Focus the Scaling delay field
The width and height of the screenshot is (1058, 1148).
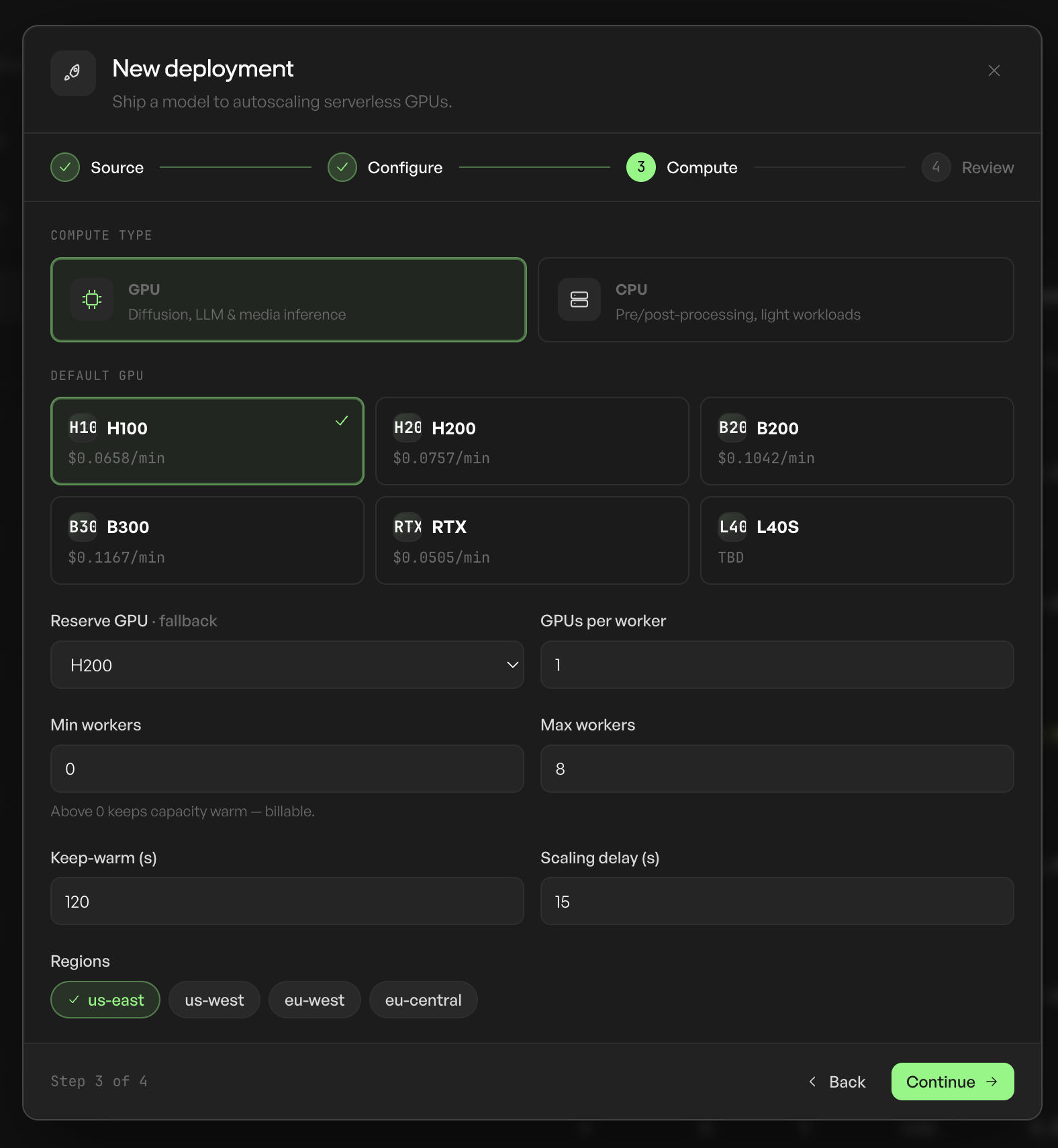point(777,901)
